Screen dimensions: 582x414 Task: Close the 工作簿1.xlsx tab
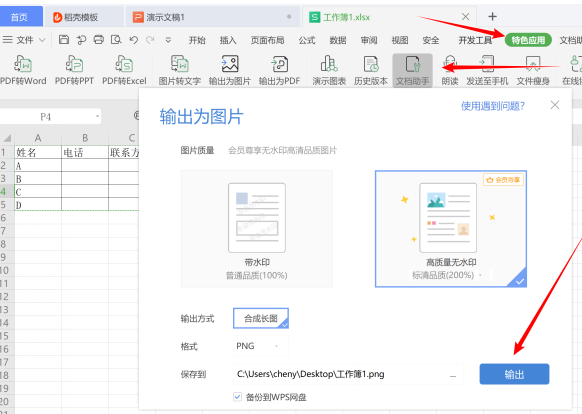[465, 16]
